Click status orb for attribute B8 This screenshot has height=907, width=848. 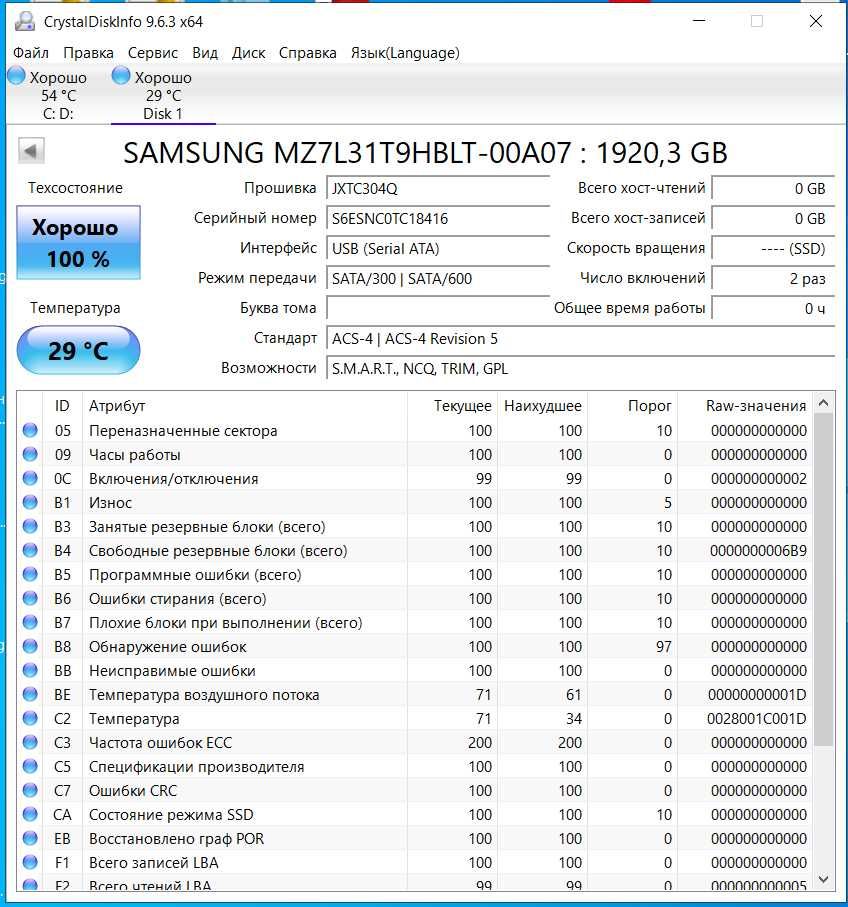(30, 647)
